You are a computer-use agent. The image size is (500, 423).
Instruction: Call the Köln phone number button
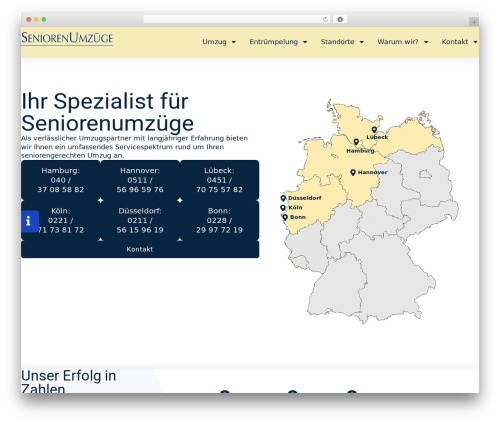(61, 220)
